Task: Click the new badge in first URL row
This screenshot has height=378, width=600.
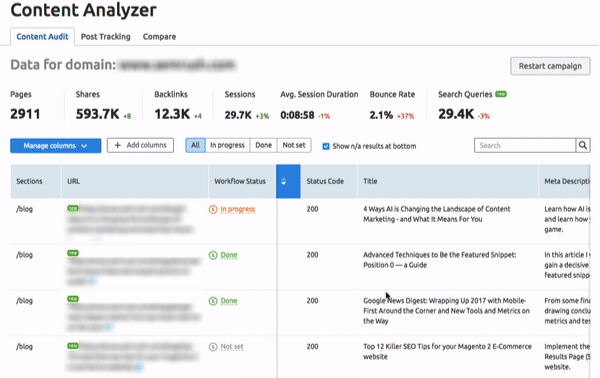Action: click(x=73, y=208)
